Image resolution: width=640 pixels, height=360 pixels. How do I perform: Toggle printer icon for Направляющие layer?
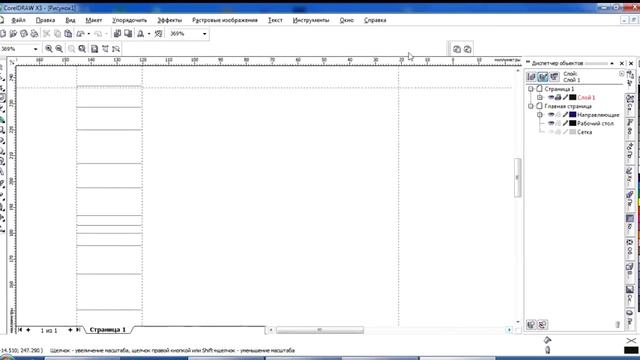(558, 115)
